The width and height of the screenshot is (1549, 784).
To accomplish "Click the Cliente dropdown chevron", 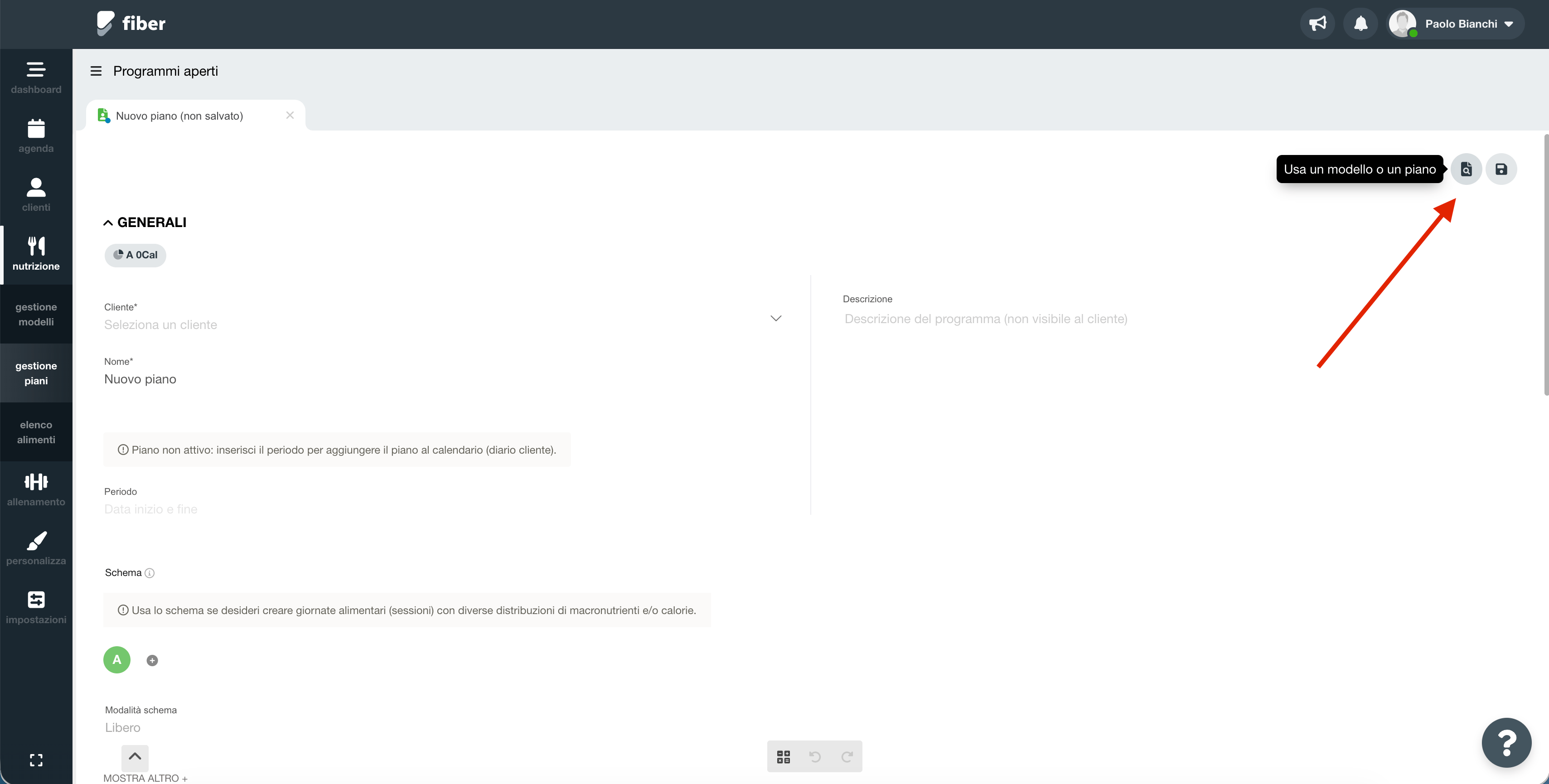I will coord(776,319).
